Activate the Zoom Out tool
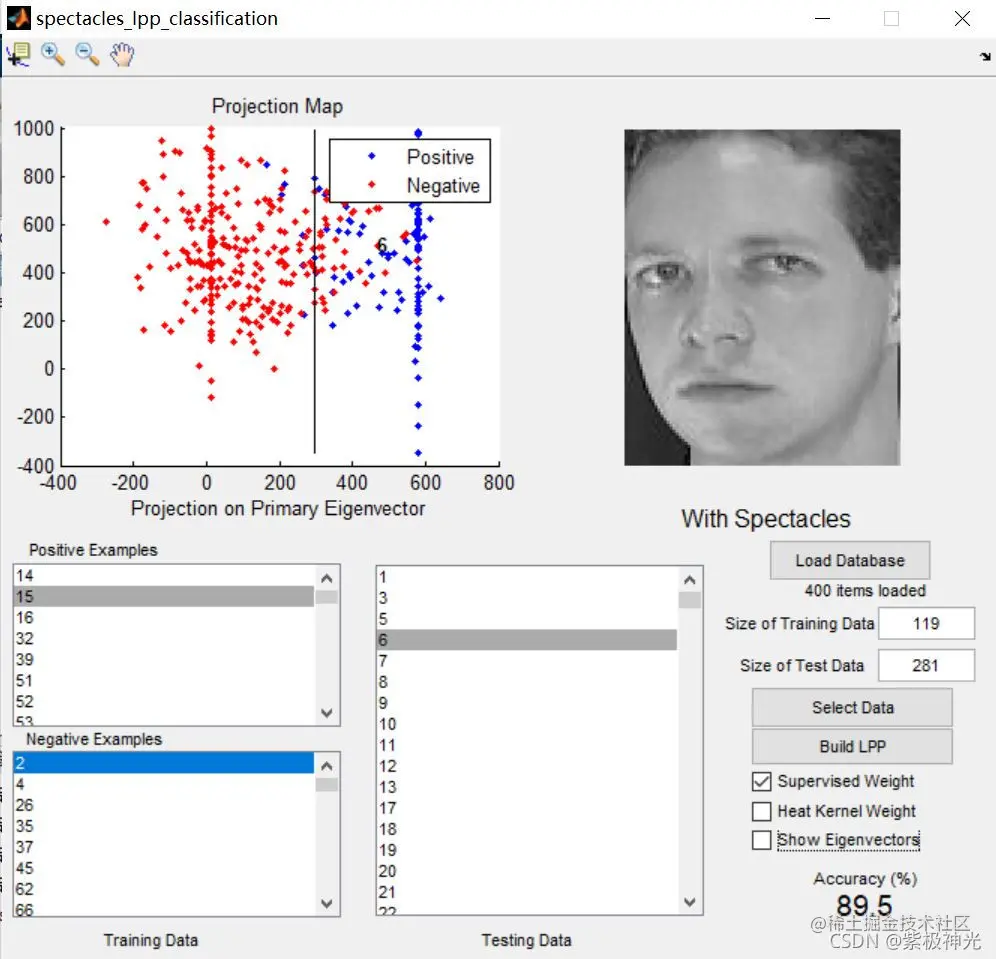Viewport: 996px width, 959px height. click(x=87, y=55)
